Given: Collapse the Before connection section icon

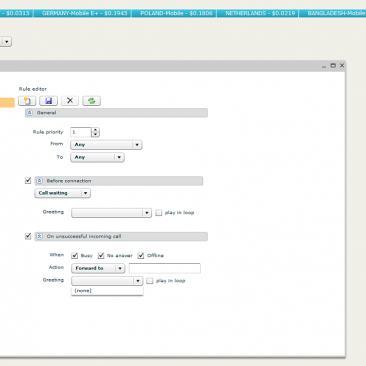Looking at the screenshot, I should 39,181.
